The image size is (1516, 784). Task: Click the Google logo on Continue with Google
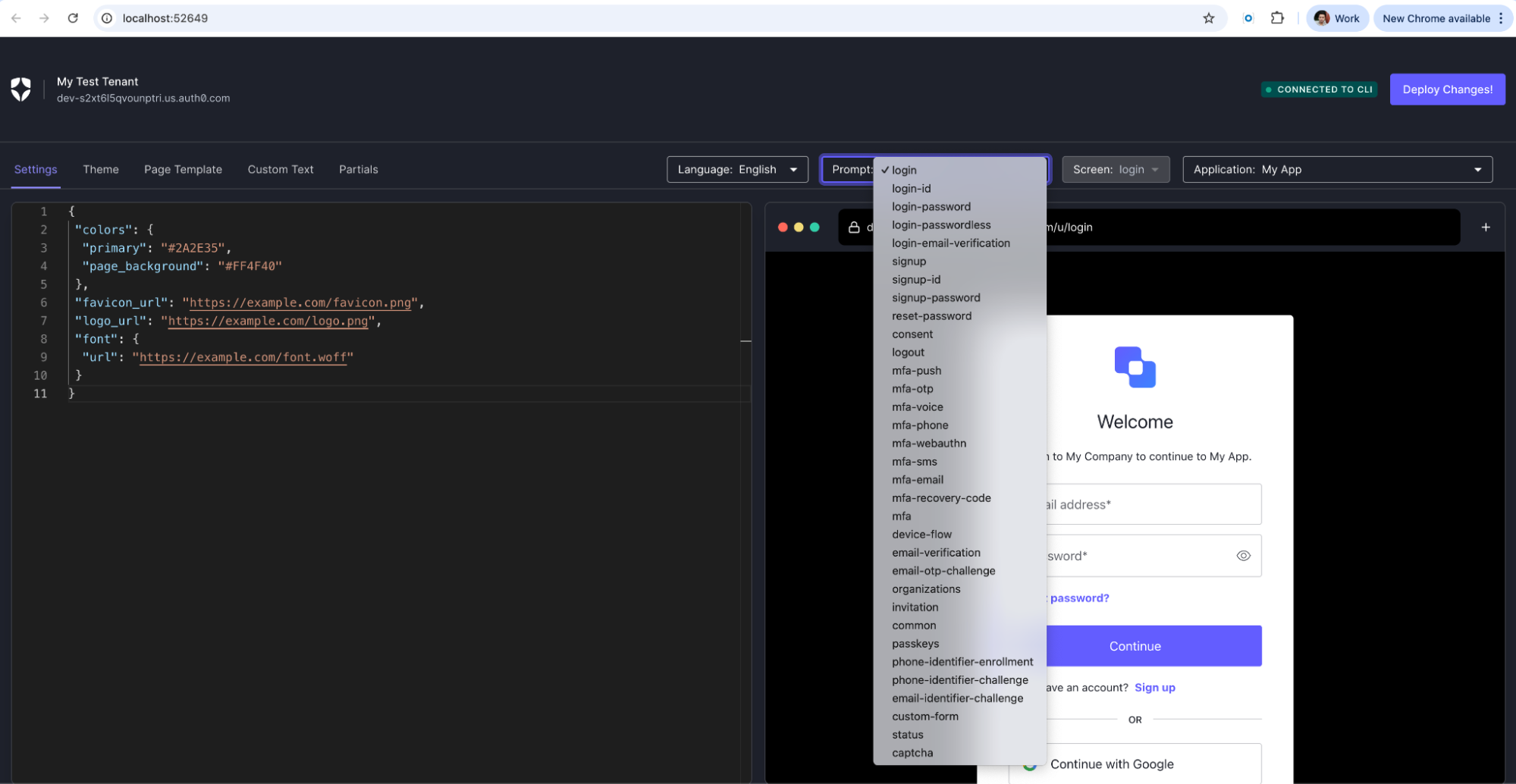(1030, 764)
